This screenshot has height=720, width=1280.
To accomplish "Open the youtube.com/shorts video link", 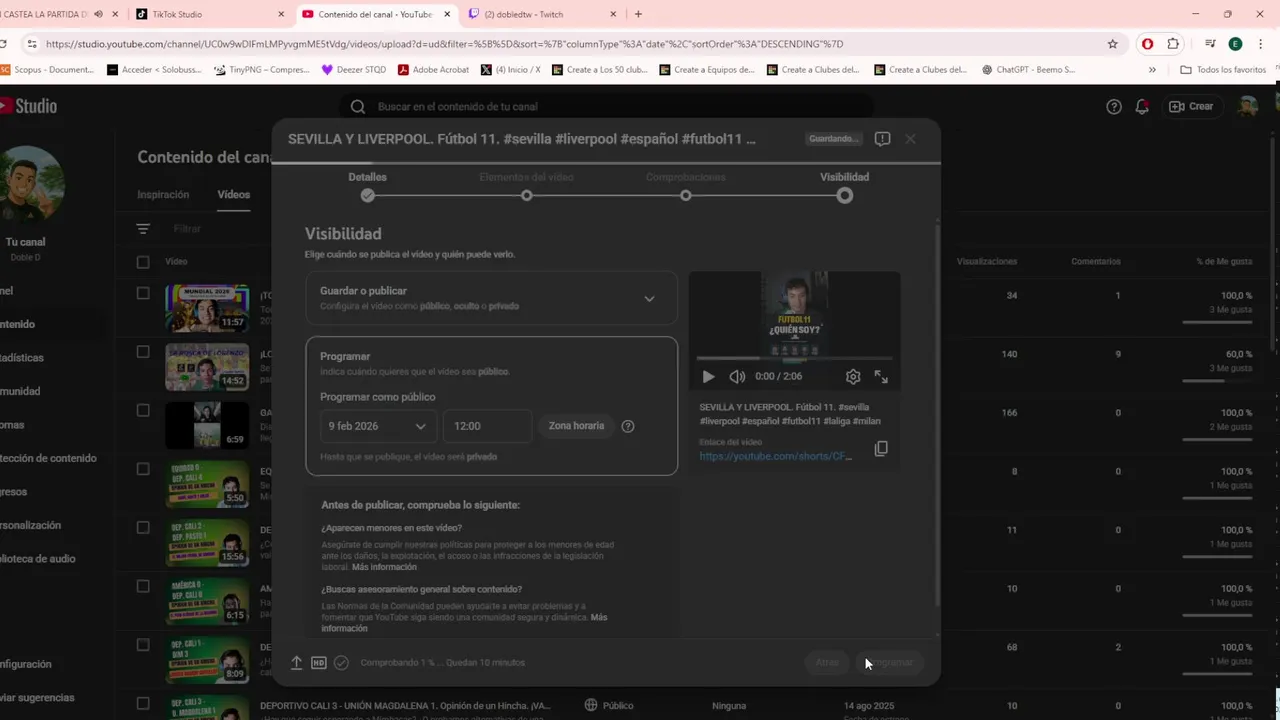I will click(x=776, y=456).
